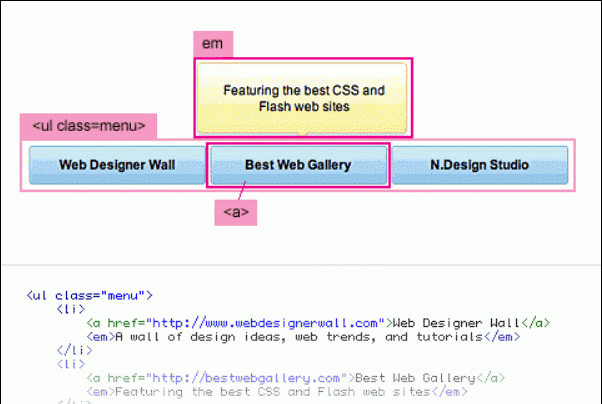Click the webdesignerwall.com anchor code line

coord(318,323)
